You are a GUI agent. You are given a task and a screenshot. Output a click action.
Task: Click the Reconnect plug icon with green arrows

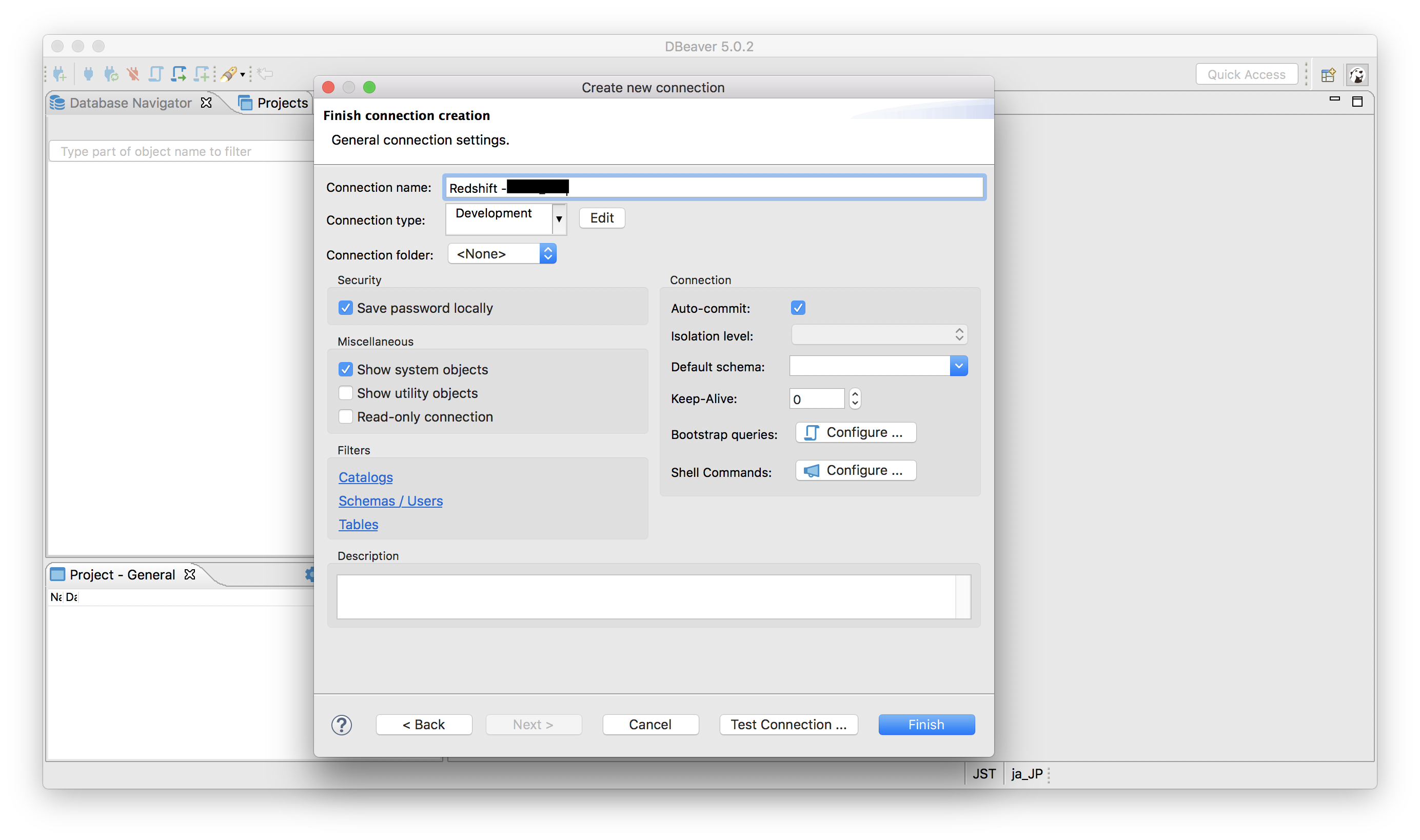[111, 73]
